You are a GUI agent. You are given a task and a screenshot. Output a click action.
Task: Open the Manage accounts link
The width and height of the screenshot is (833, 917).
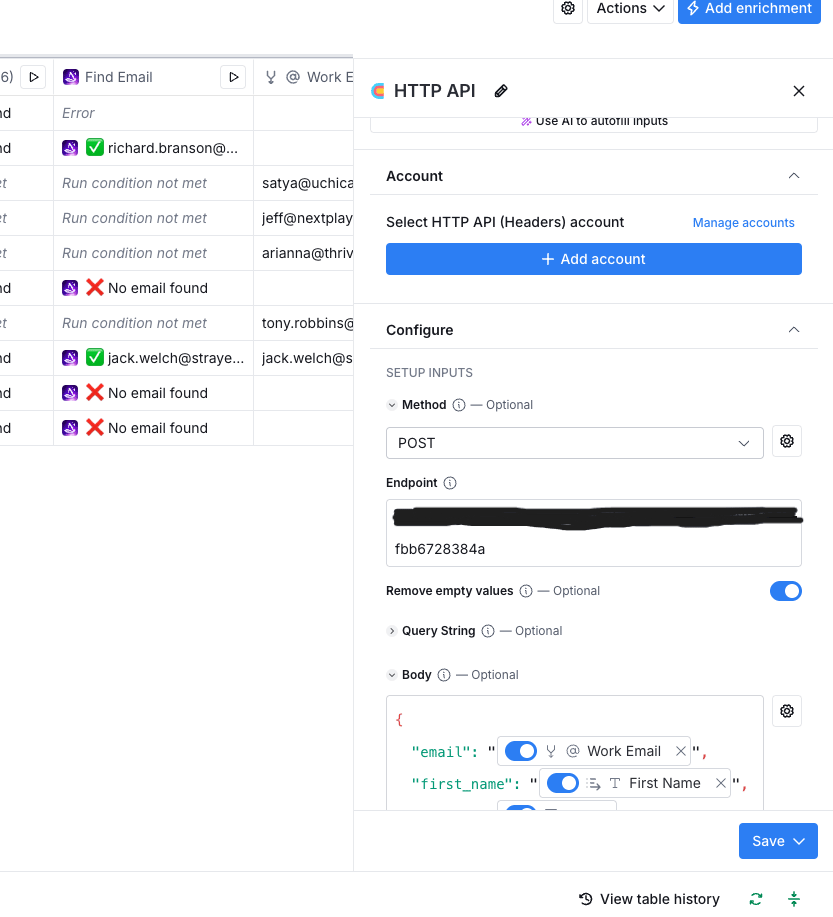[x=743, y=223]
